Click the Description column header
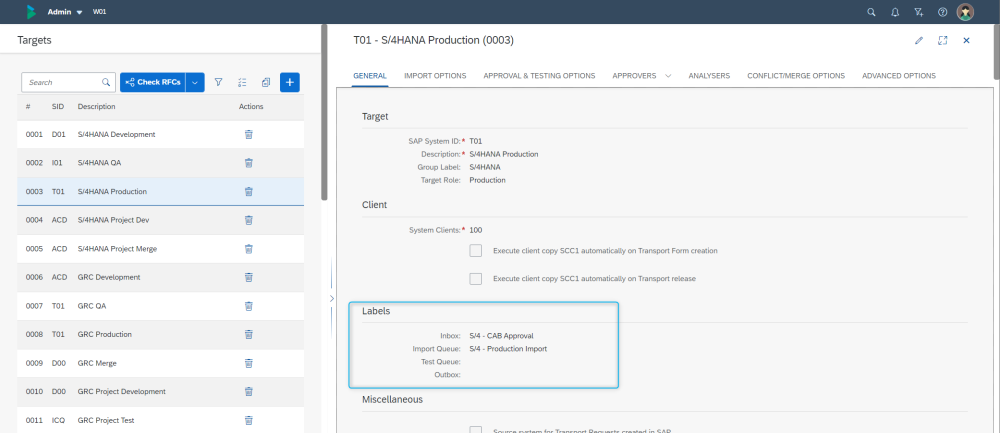Screen dimensions: 1000x433 96,106
